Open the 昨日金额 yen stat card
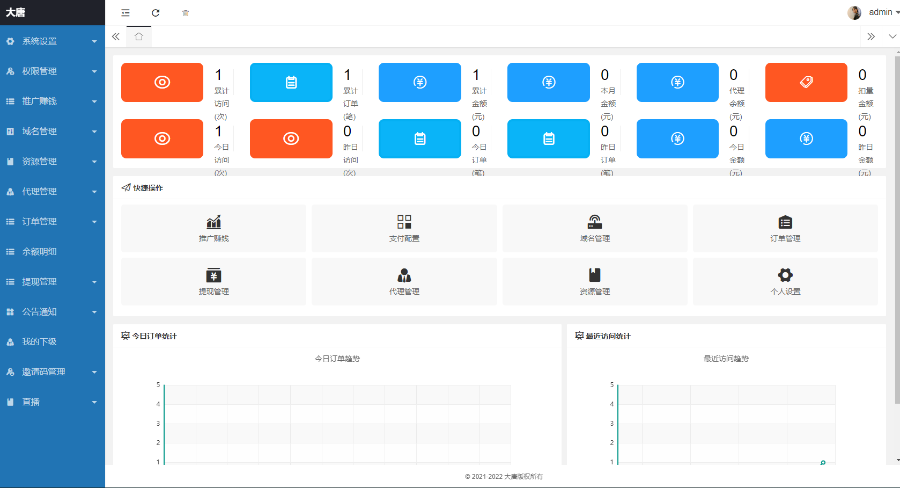 coord(806,138)
